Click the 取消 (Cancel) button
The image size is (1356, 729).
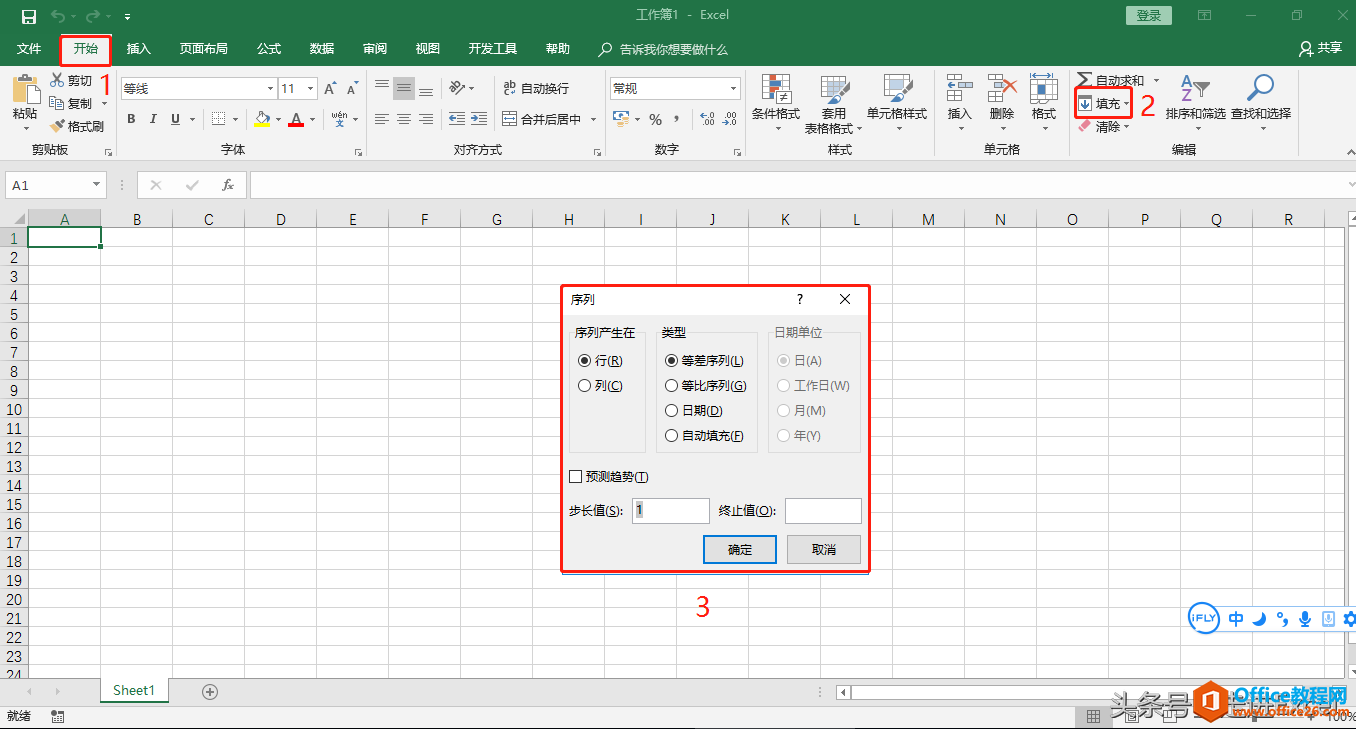[x=824, y=549]
